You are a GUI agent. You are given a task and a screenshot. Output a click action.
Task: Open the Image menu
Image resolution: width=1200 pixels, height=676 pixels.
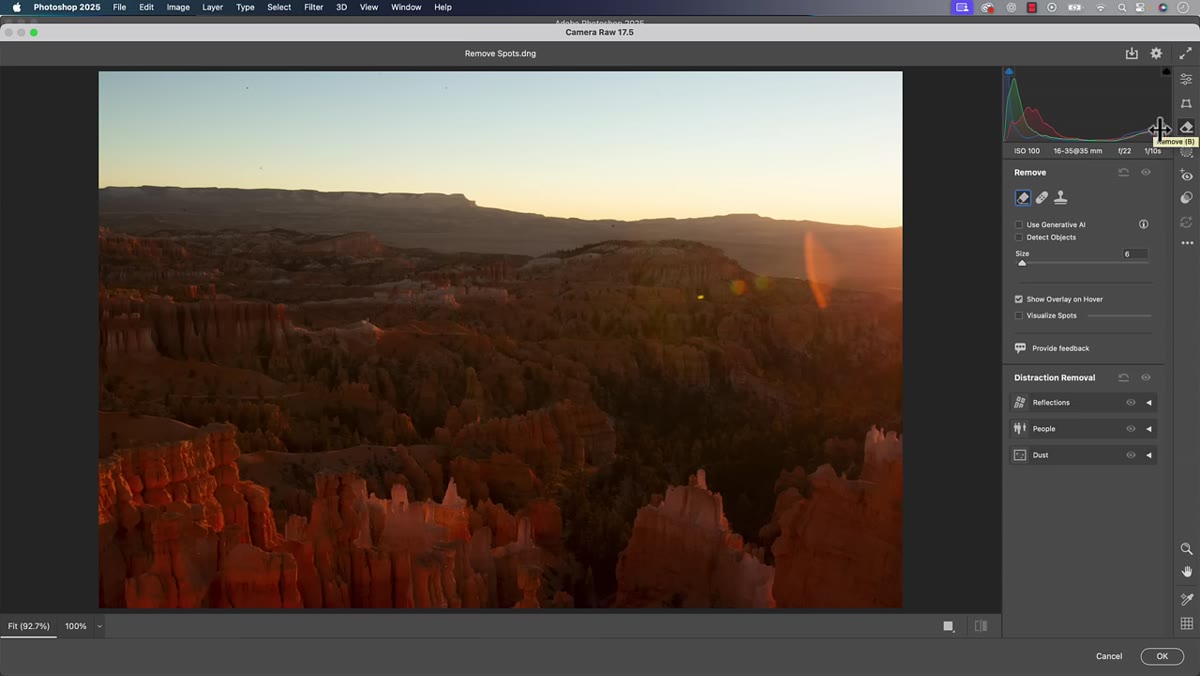coord(178,7)
